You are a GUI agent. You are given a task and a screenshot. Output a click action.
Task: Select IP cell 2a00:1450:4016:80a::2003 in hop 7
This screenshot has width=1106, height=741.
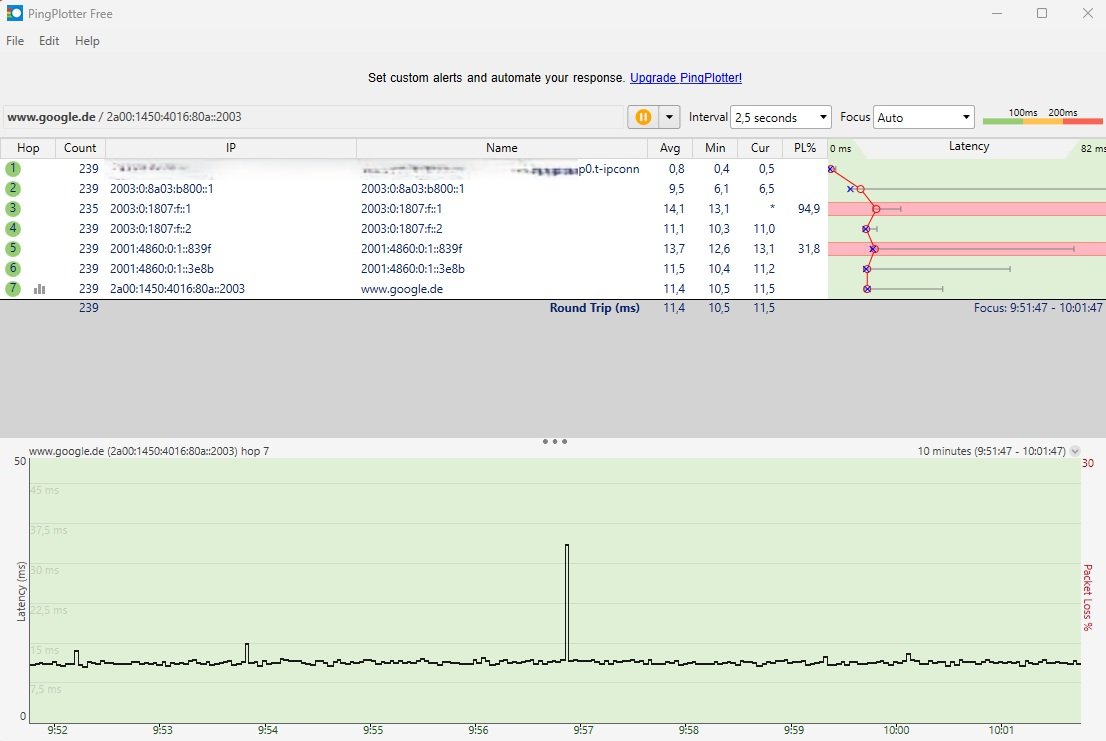(177, 288)
